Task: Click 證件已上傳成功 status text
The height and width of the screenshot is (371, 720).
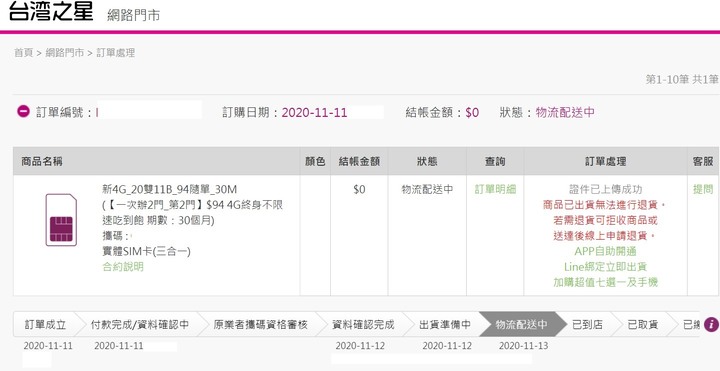Action: [605, 189]
